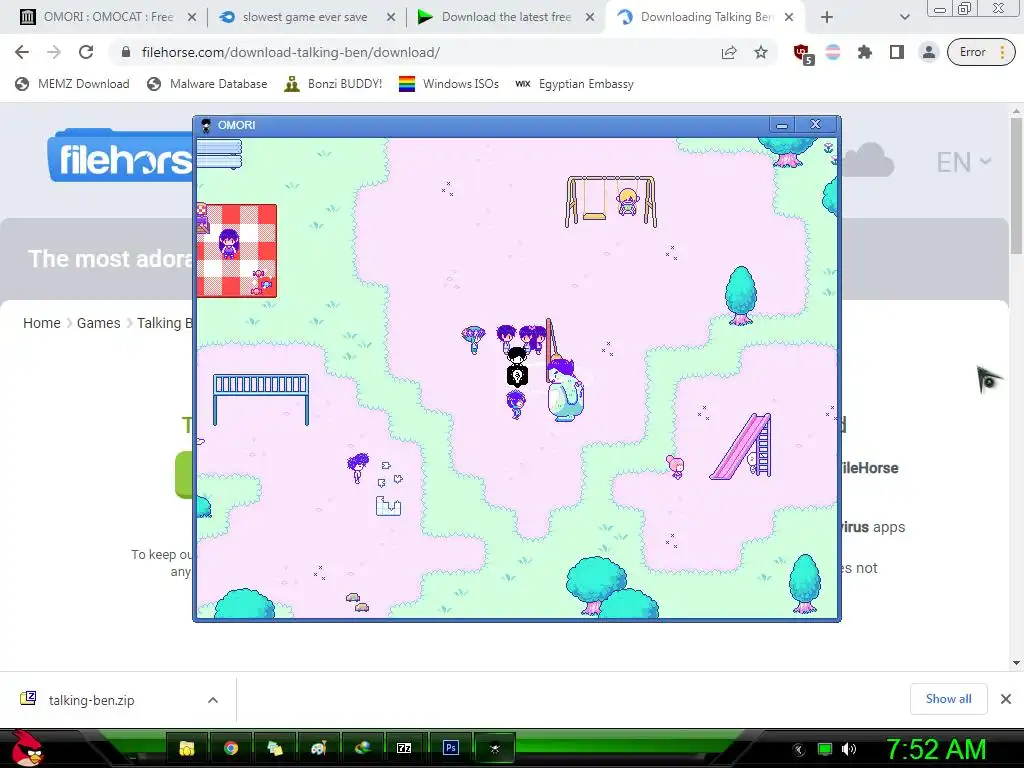Close the Downloading Talking Ben tab
This screenshot has width=1024, height=768.
789,18
